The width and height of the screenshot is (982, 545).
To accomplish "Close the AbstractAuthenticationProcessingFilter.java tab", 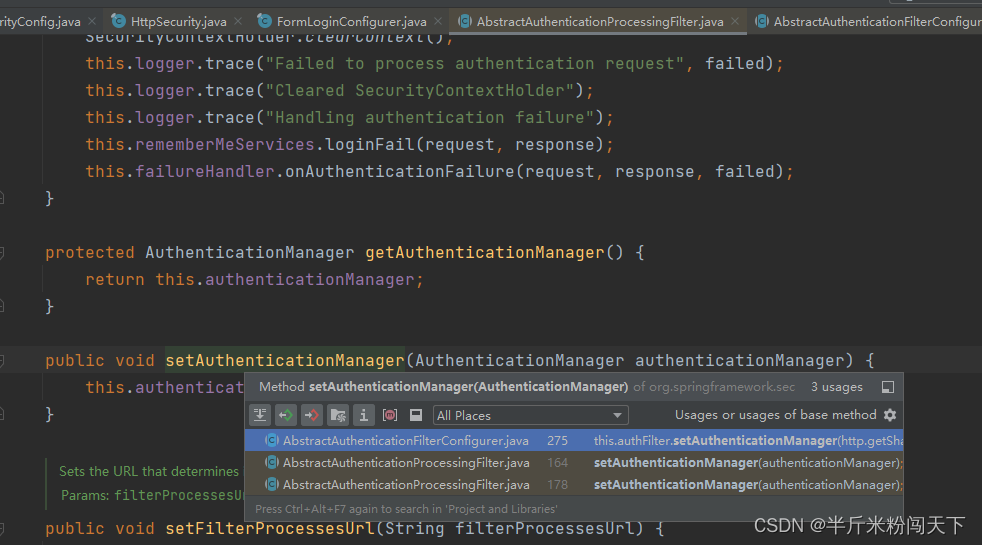I will tap(736, 21).
